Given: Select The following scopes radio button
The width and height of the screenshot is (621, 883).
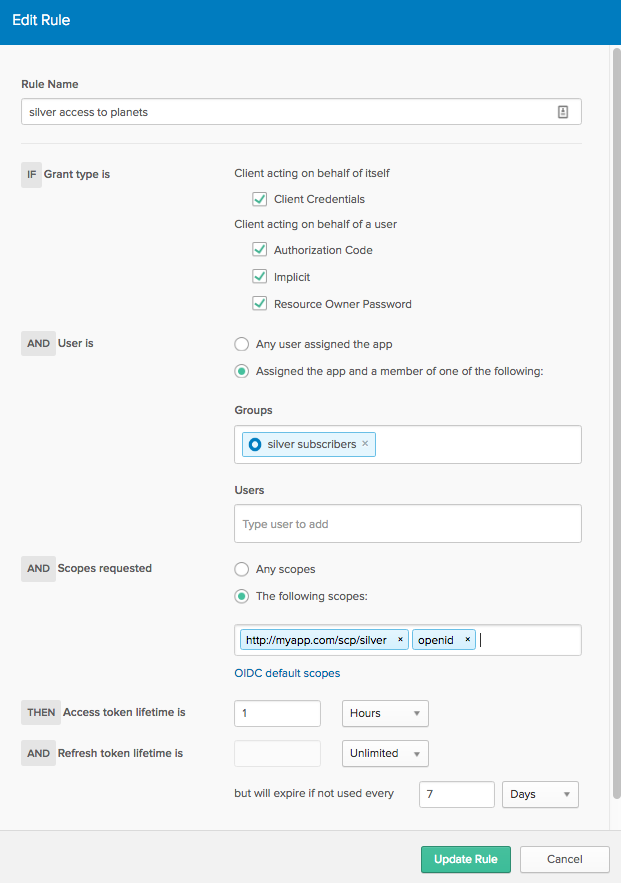Looking at the screenshot, I should [x=241, y=597].
